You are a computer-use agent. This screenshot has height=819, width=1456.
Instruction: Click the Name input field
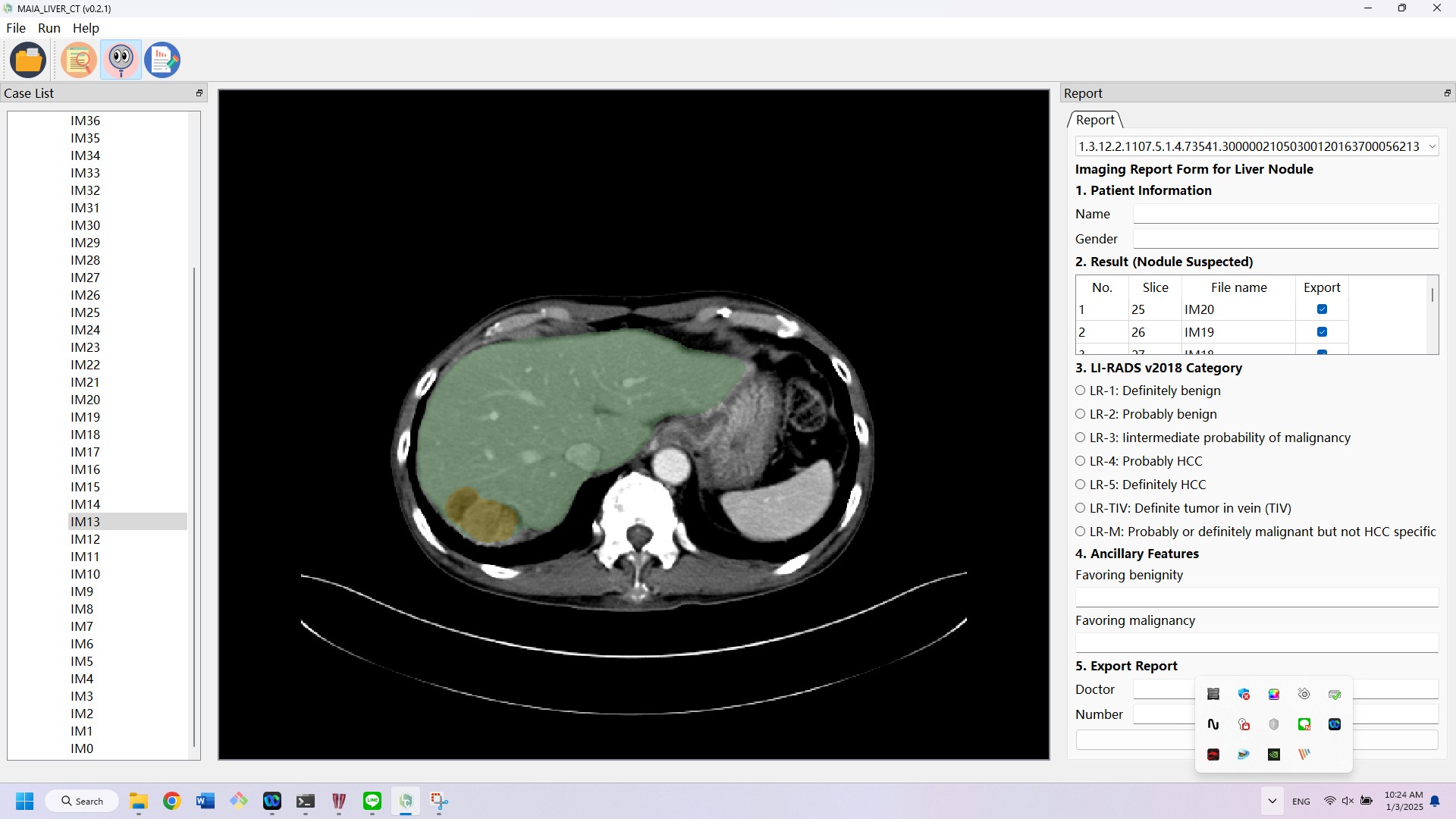(x=1285, y=214)
